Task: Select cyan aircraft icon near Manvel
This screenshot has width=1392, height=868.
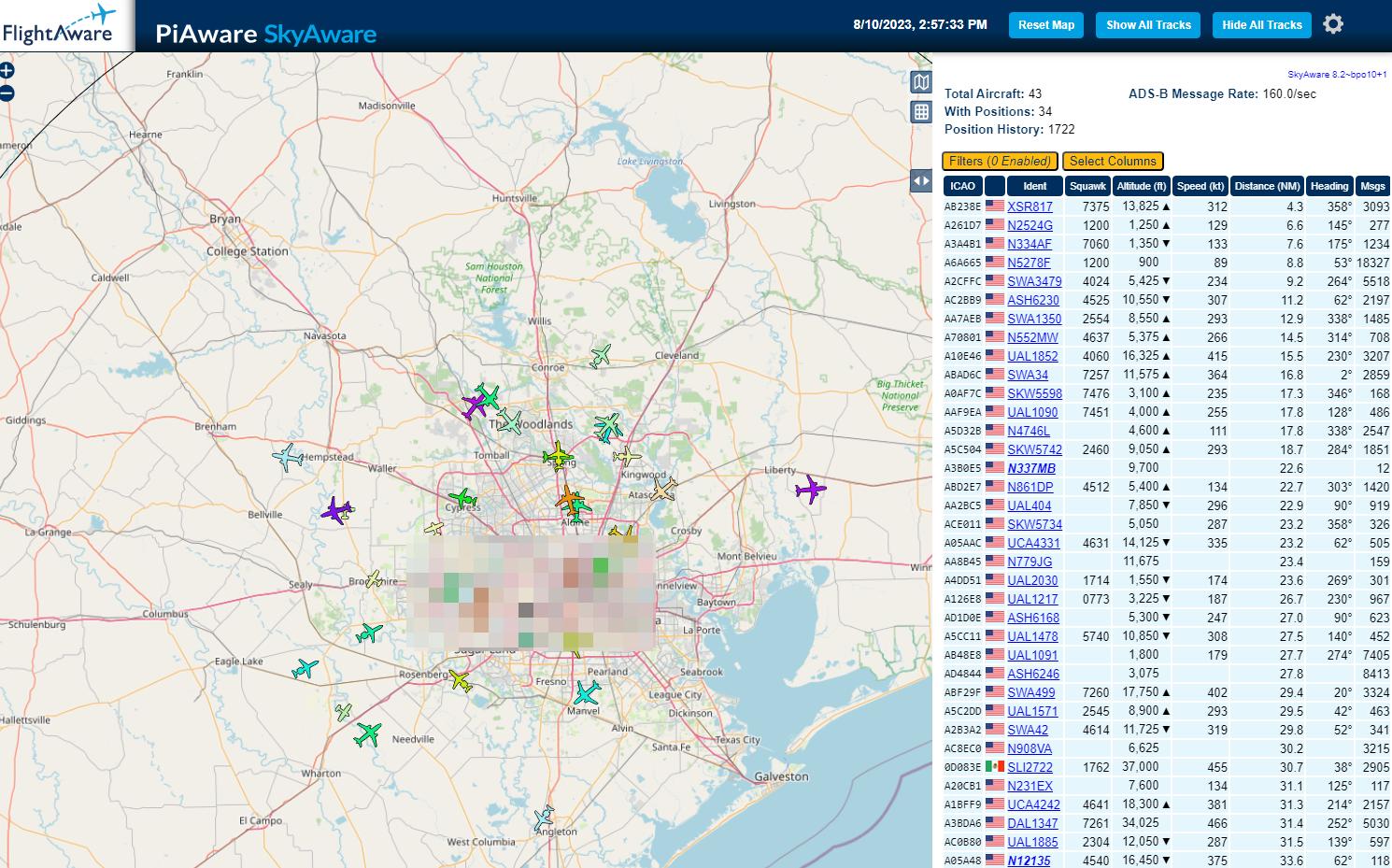Action: pyautogui.click(x=587, y=692)
